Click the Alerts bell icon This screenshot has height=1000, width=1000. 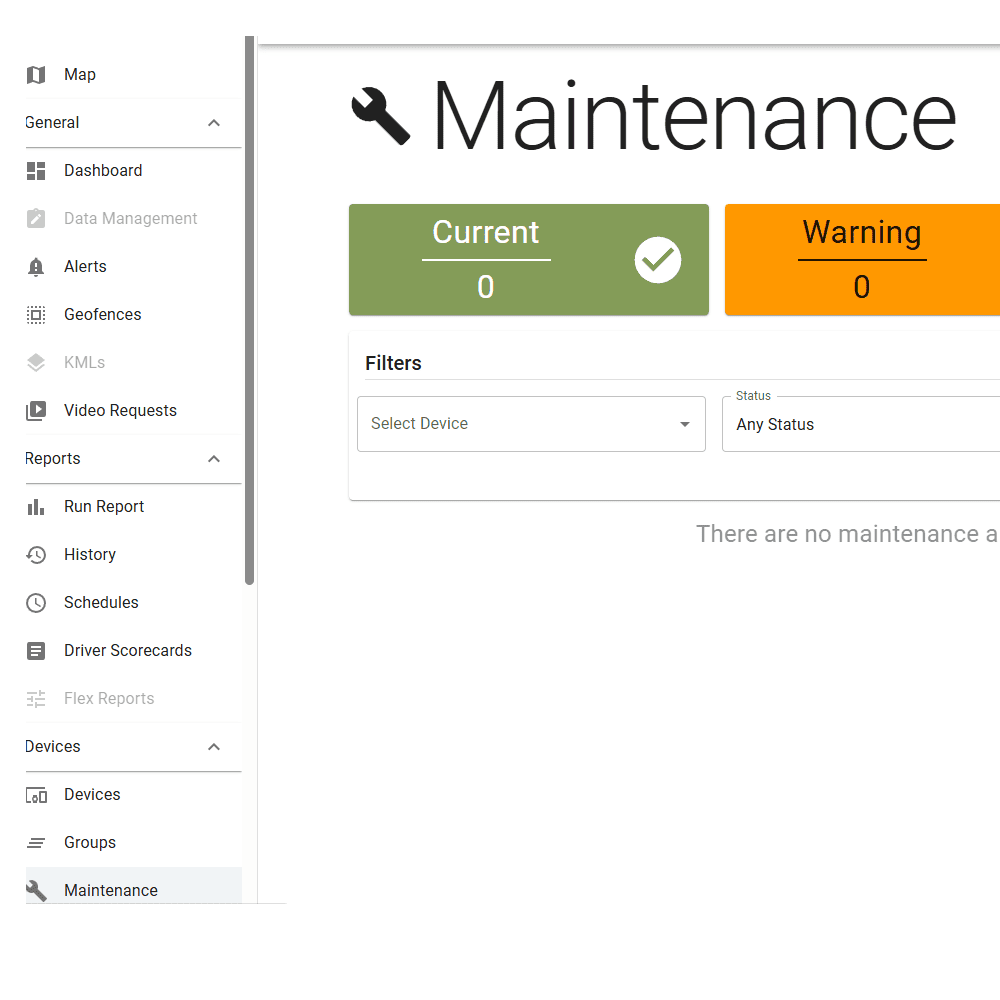pyautogui.click(x=36, y=267)
